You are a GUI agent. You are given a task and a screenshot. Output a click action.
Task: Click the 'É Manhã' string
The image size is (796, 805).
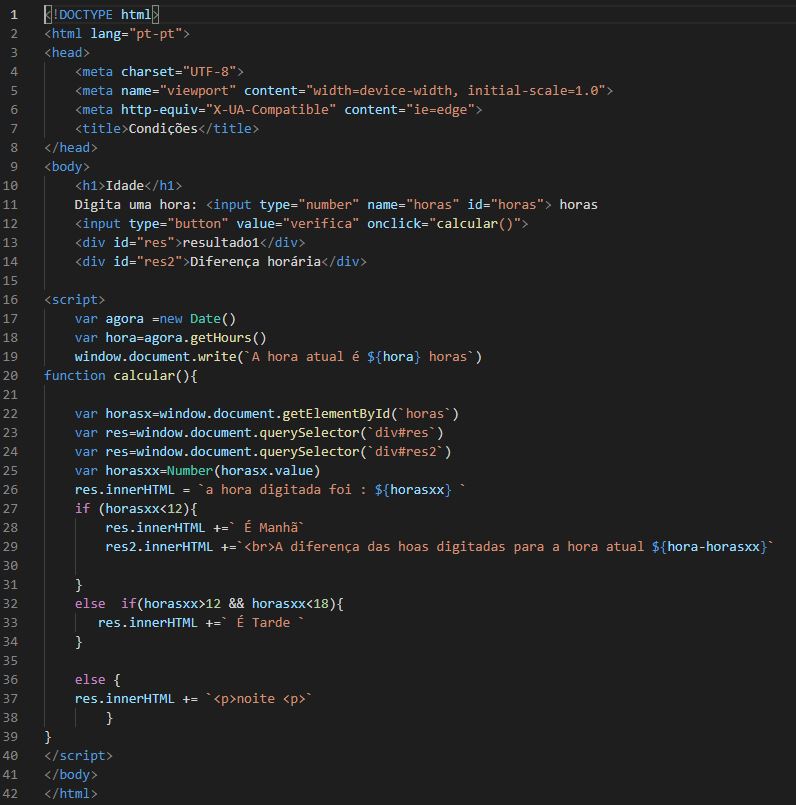[271, 528]
